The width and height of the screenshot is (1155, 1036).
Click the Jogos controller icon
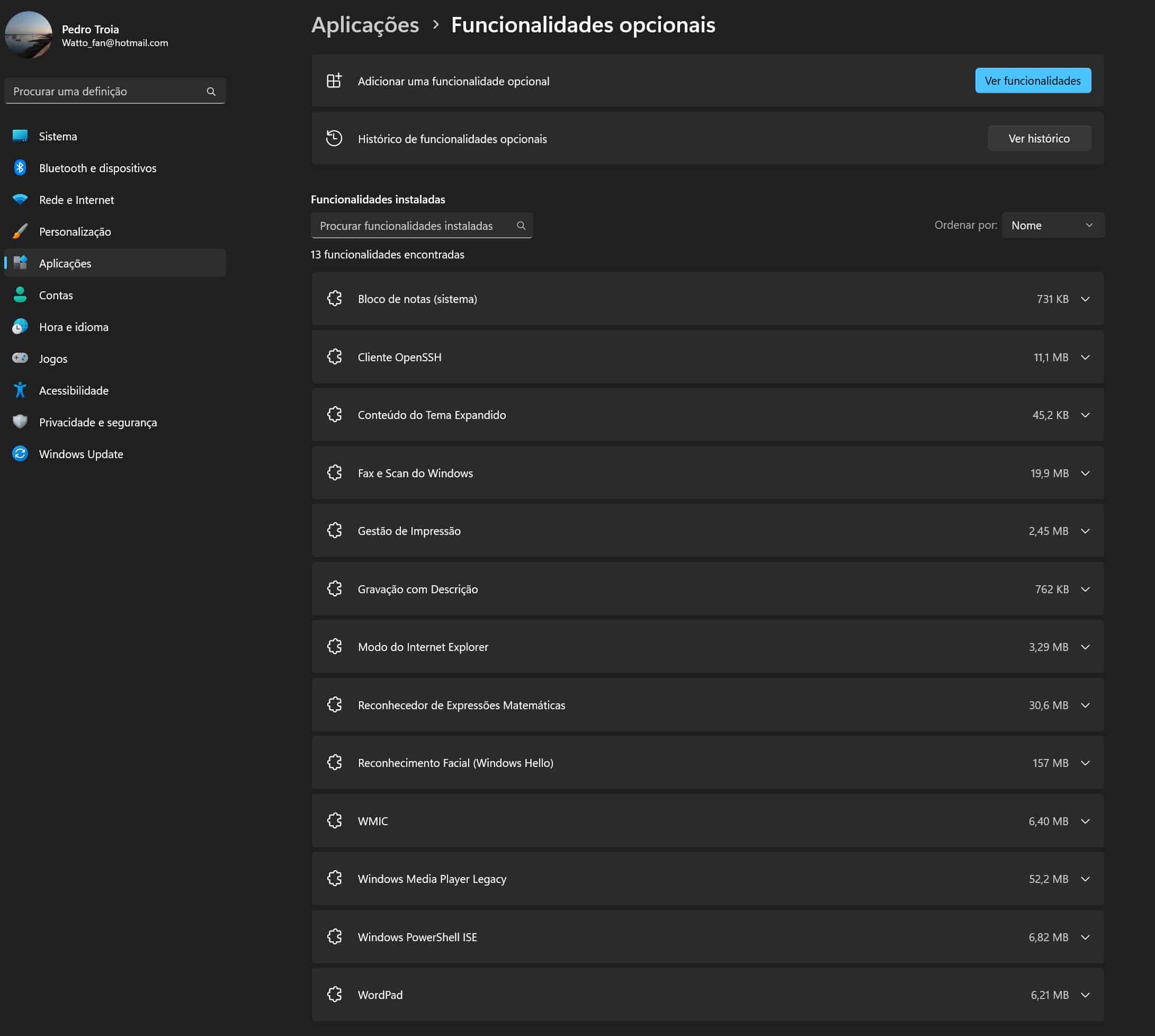pos(20,359)
